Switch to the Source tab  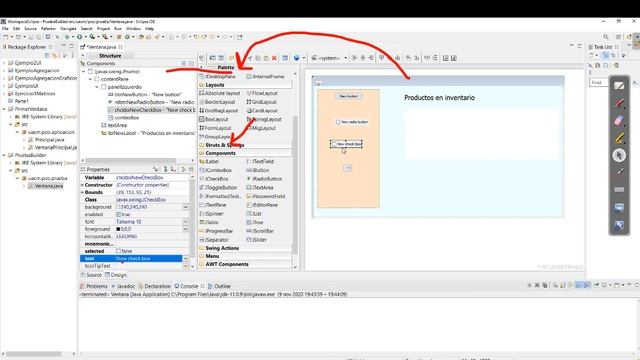91,275
